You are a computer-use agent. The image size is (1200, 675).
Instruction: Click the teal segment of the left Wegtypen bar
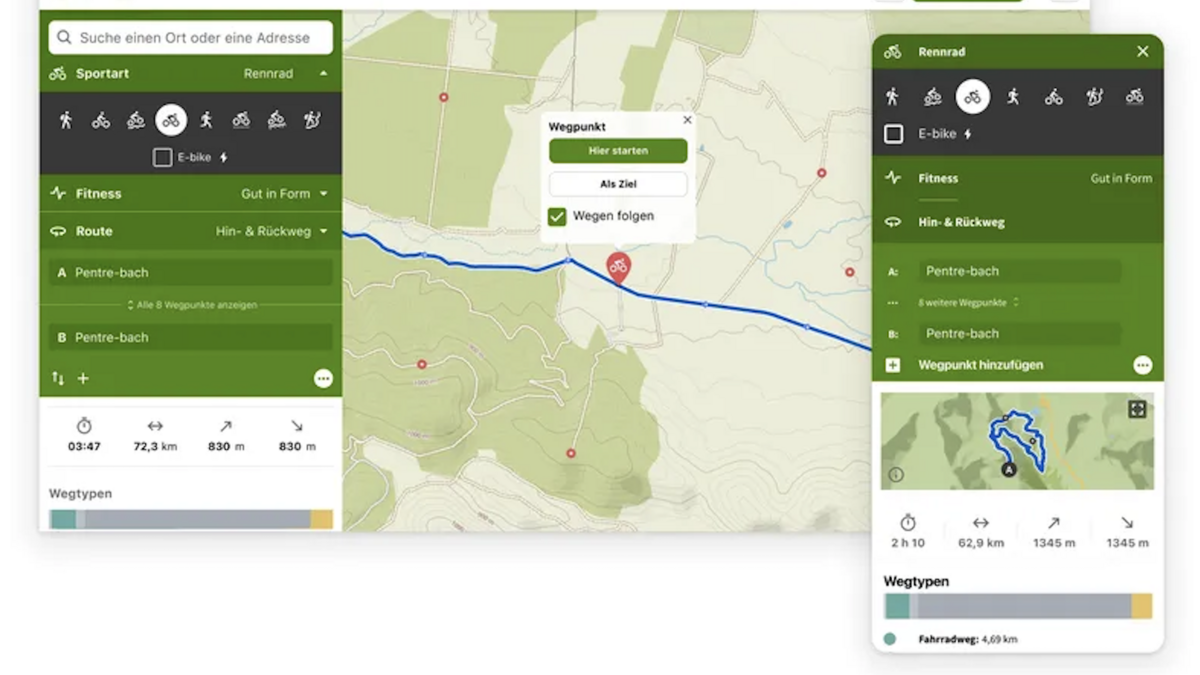63,519
